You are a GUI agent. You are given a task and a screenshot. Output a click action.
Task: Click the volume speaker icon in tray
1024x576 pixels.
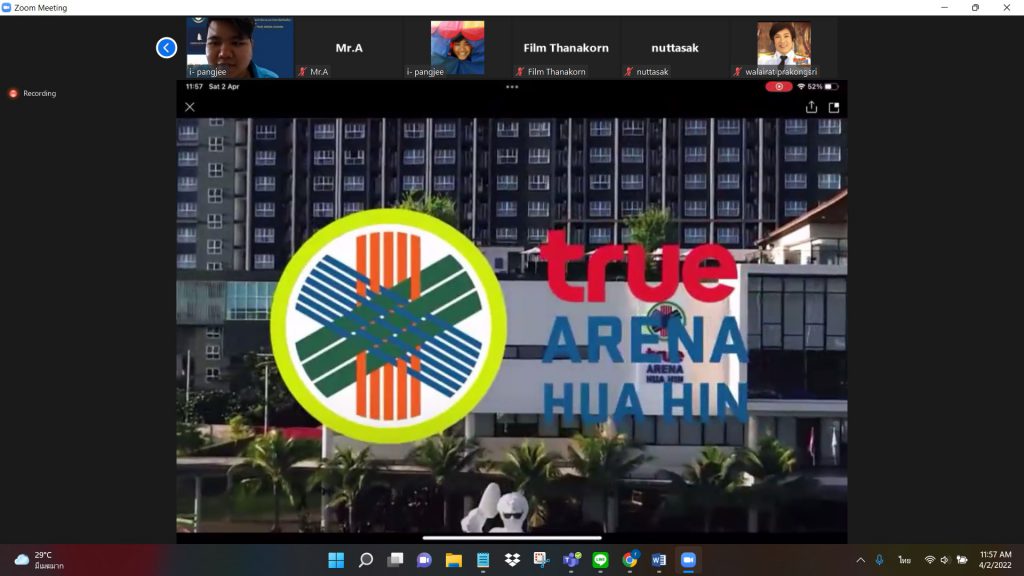[x=944, y=560]
